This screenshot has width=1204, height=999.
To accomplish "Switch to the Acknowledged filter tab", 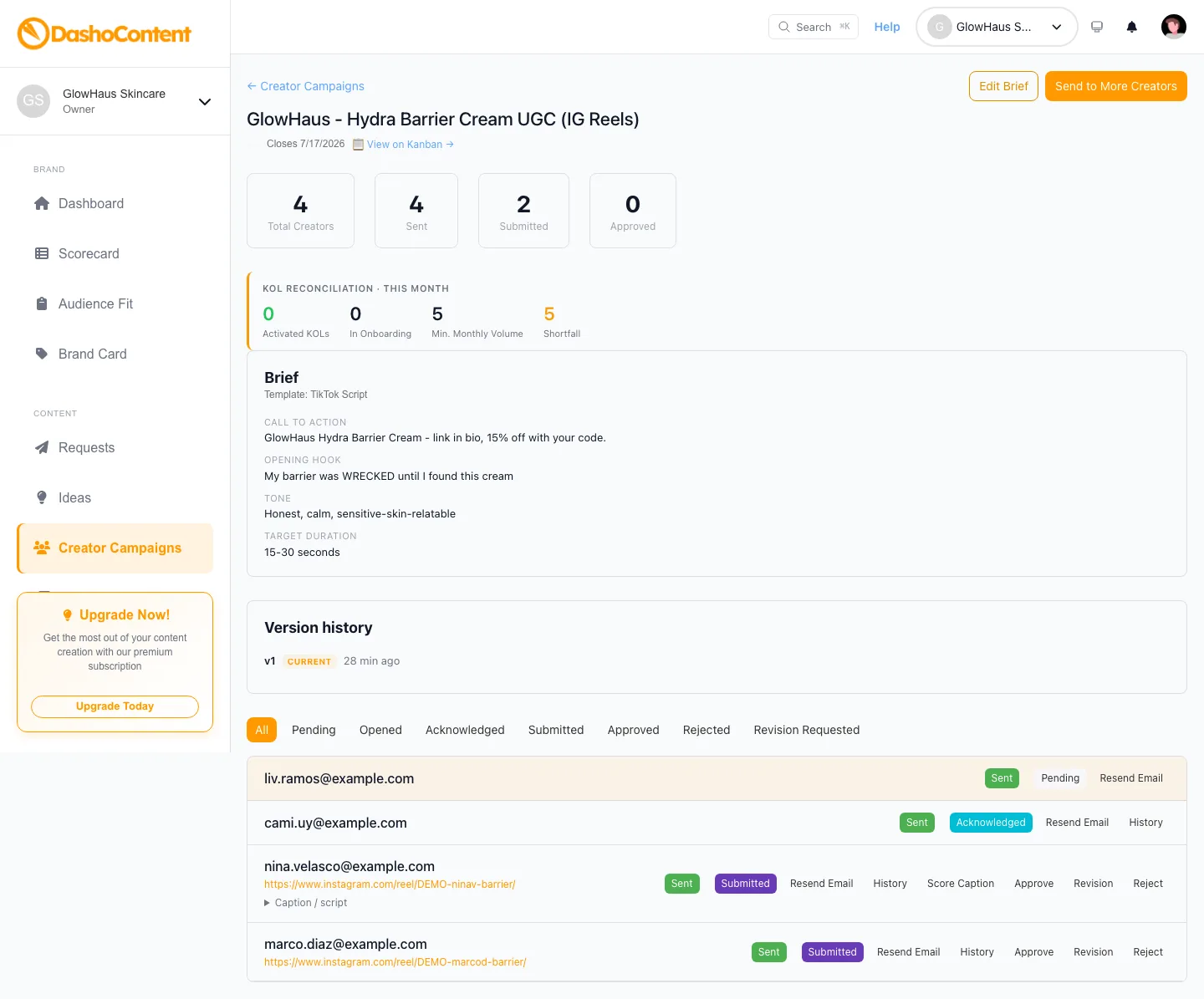I will [465, 730].
